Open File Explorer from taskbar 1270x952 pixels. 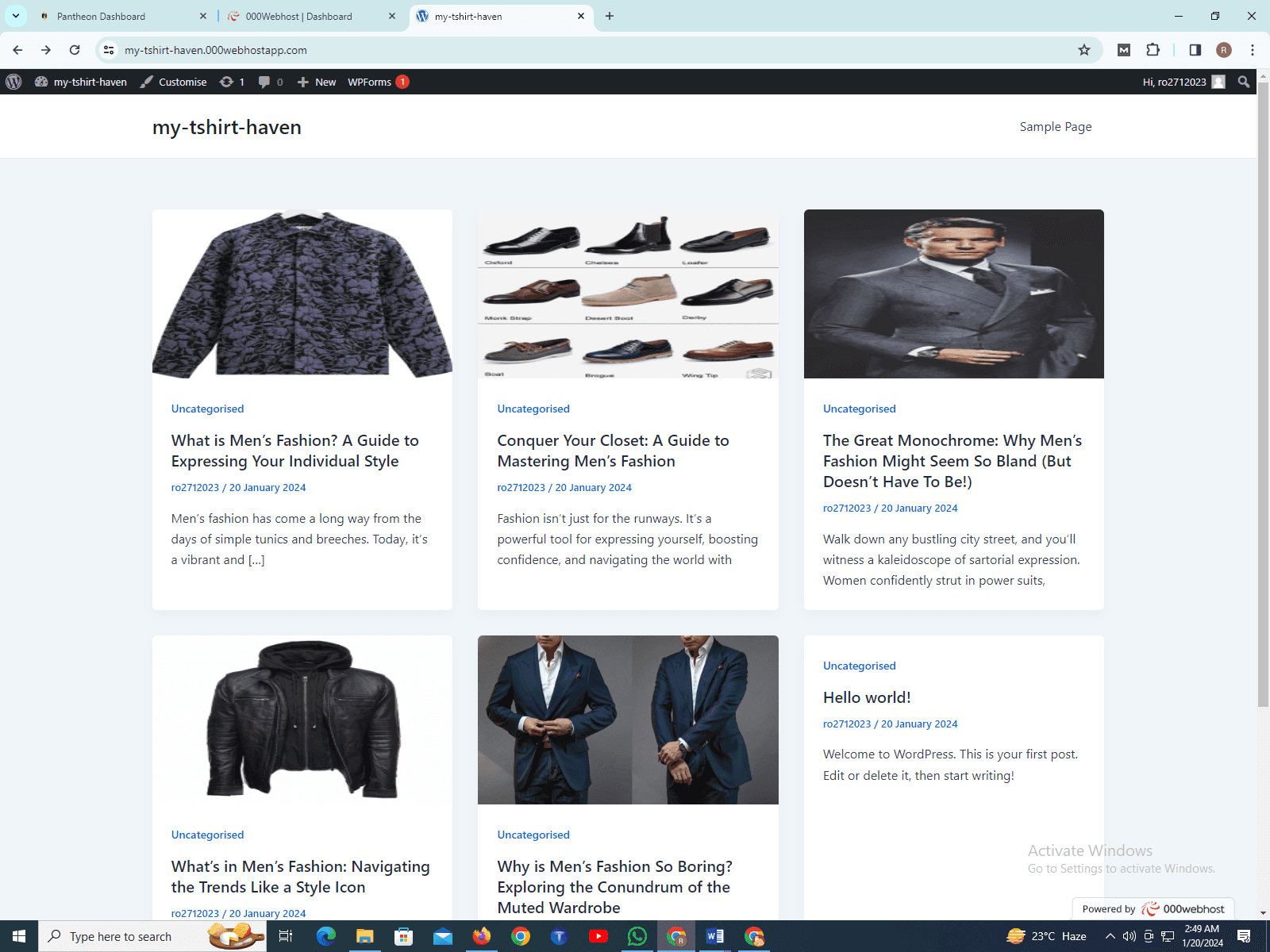364,936
